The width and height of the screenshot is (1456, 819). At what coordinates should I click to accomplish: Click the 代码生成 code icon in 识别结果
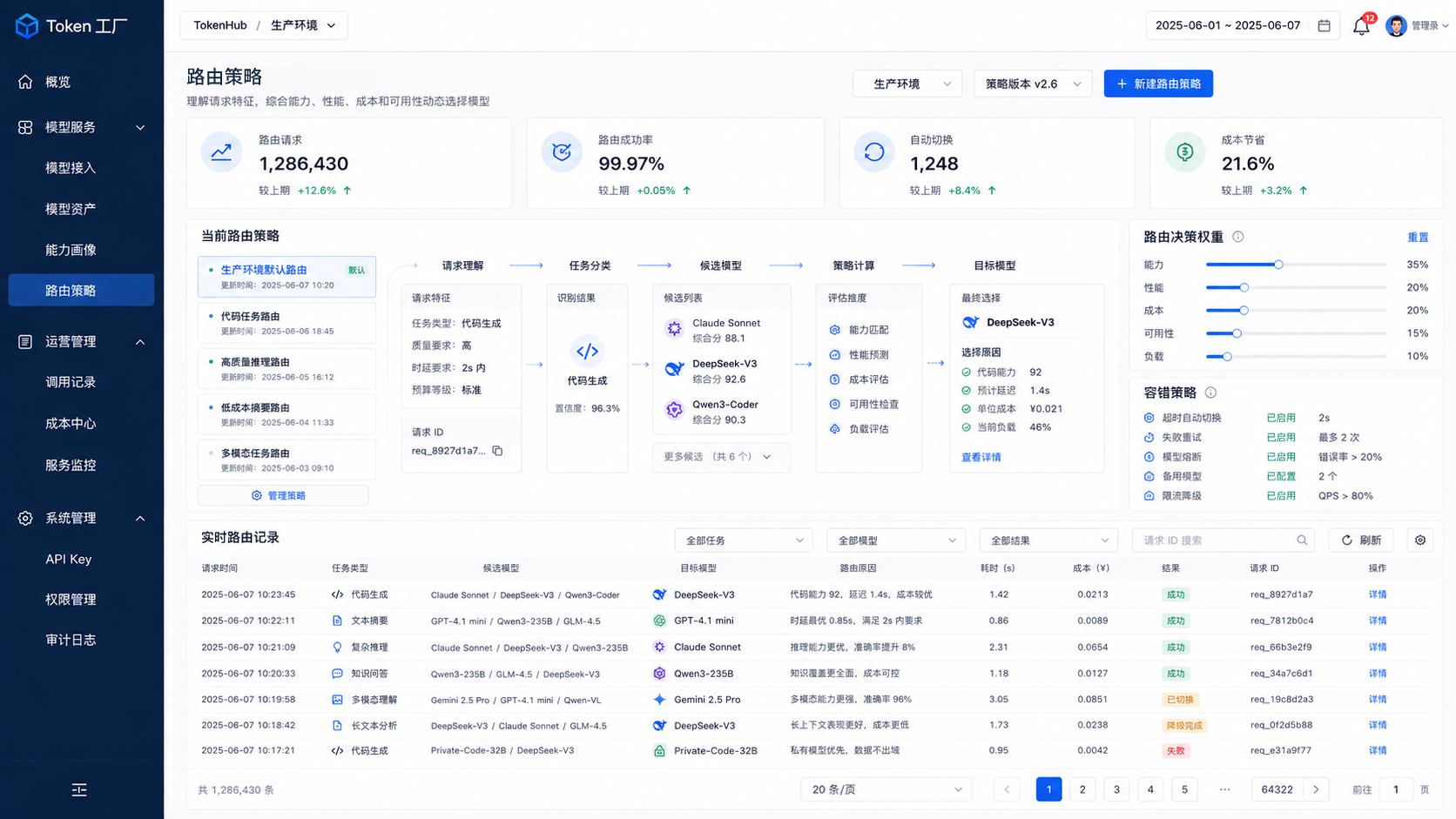(x=588, y=352)
